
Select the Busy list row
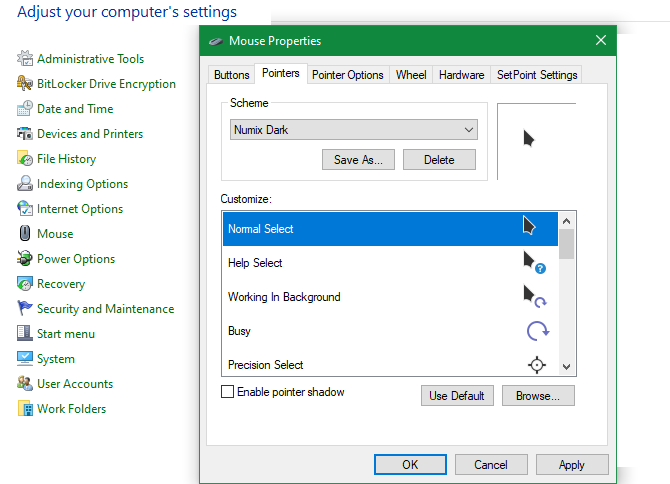pyautogui.click(x=390, y=331)
